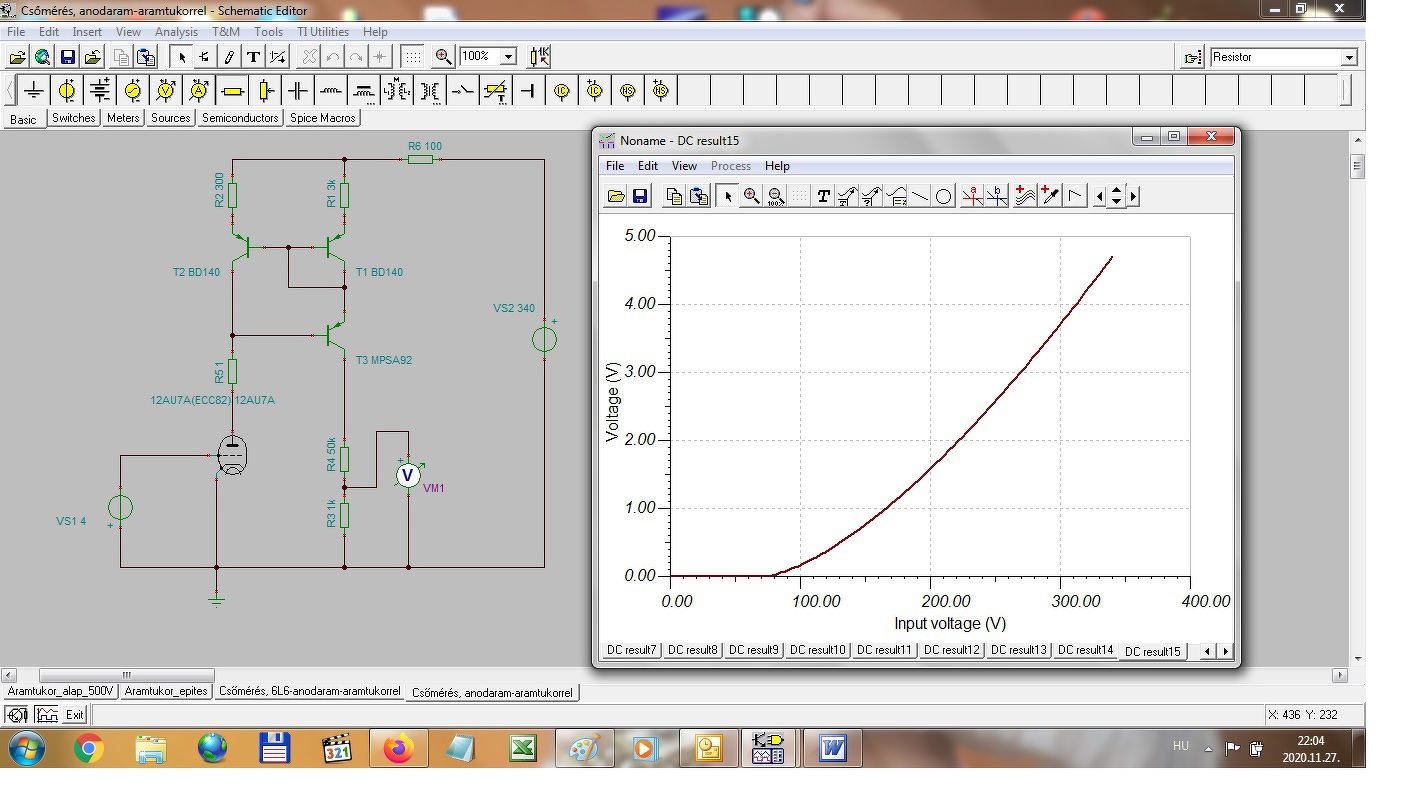
Task: Pick the Voltmeter component from toolbar
Action: pyautogui.click(x=166, y=91)
